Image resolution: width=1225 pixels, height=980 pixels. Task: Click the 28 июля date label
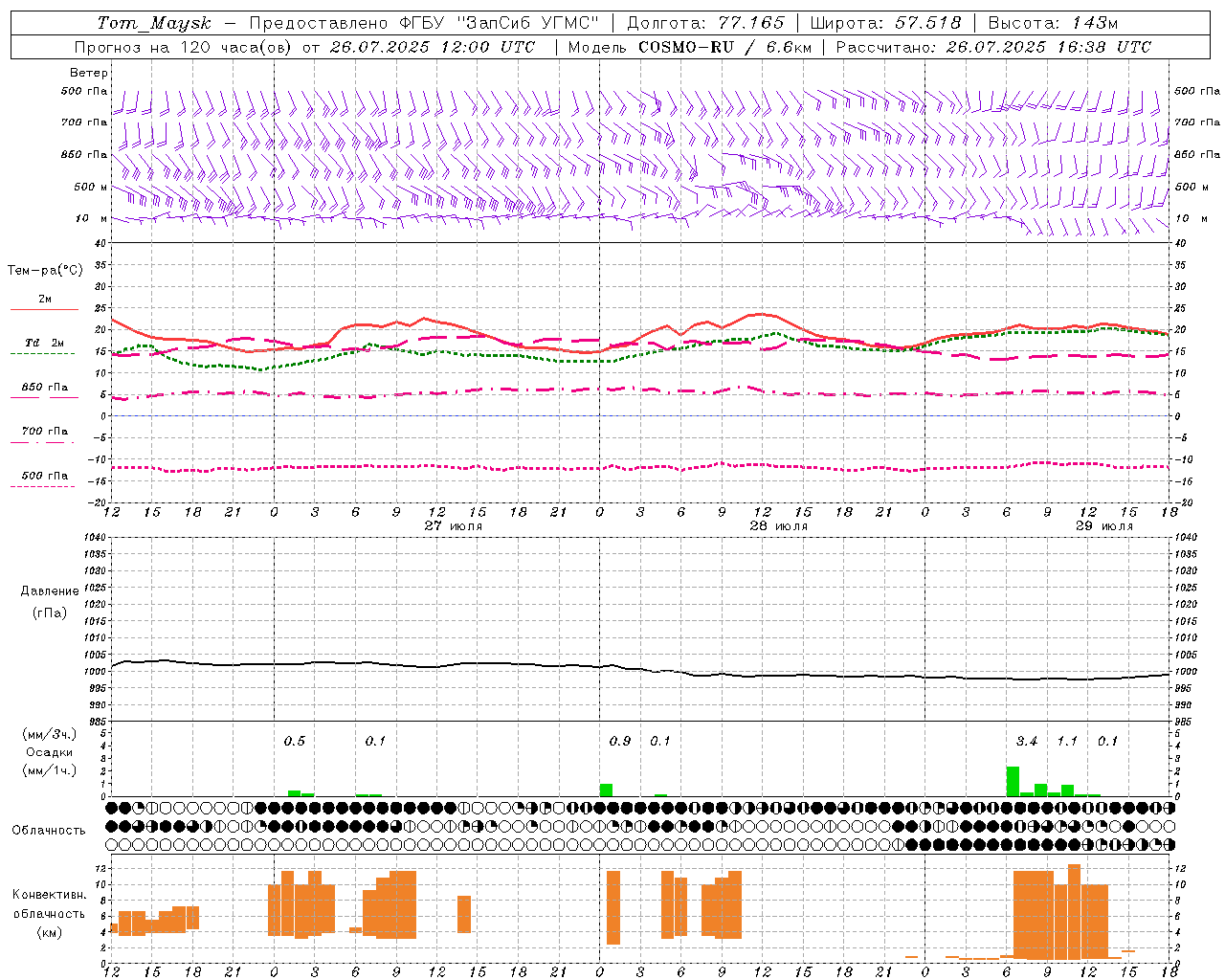(x=779, y=526)
